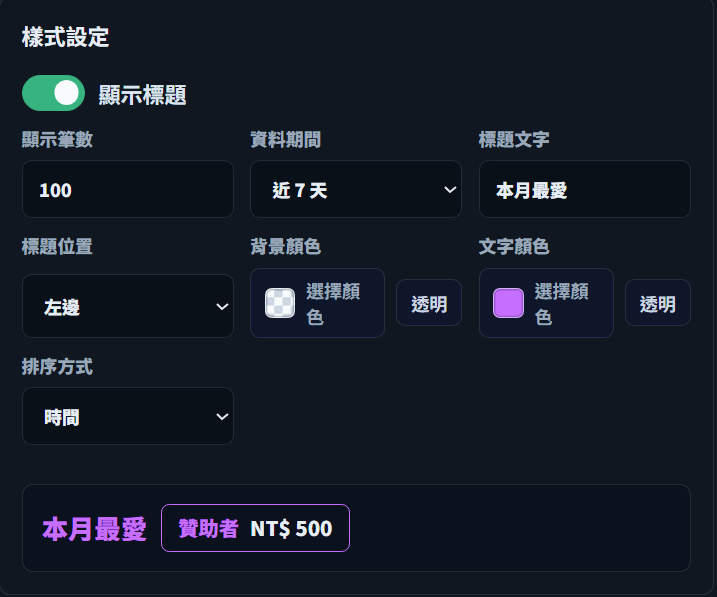Open the 排序方式 dropdown showing 時間
This screenshot has width=717, height=597.
(x=128, y=416)
